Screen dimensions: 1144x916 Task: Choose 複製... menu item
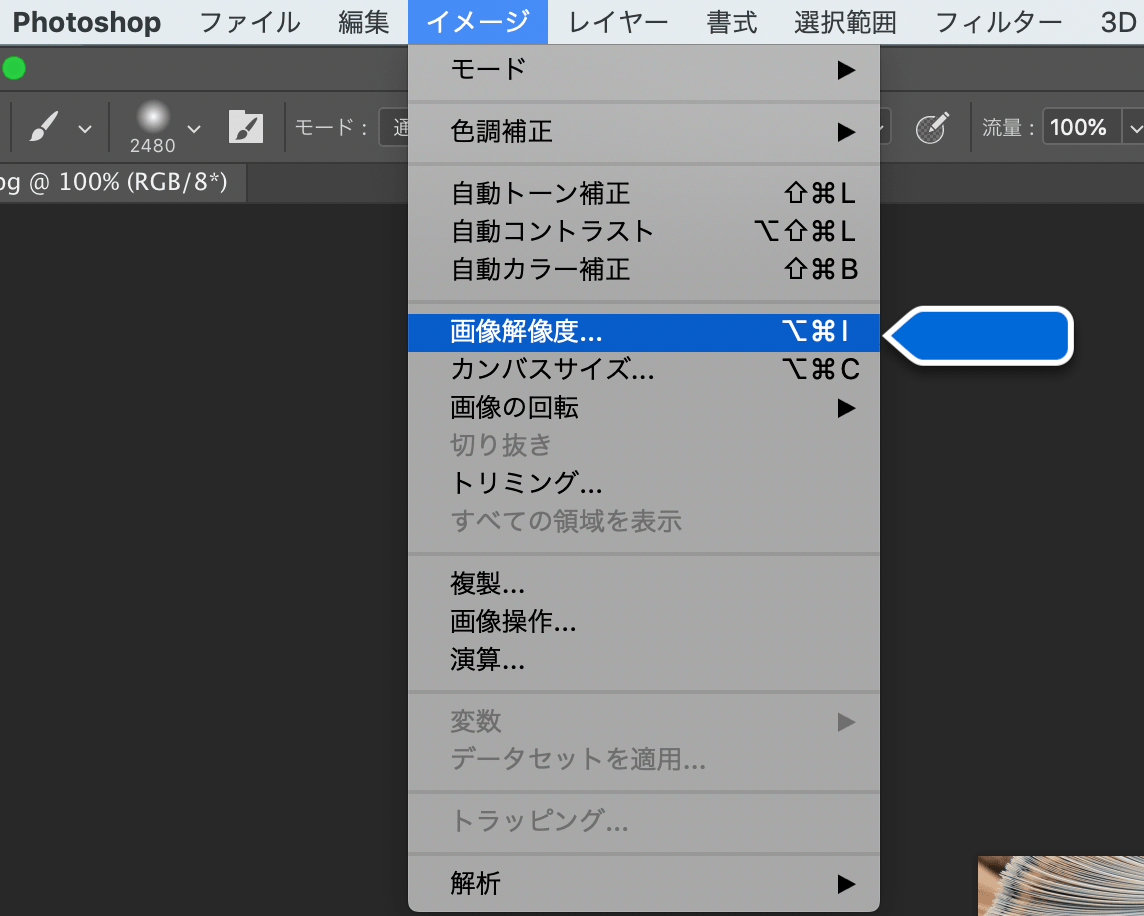(x=644, y=584)
